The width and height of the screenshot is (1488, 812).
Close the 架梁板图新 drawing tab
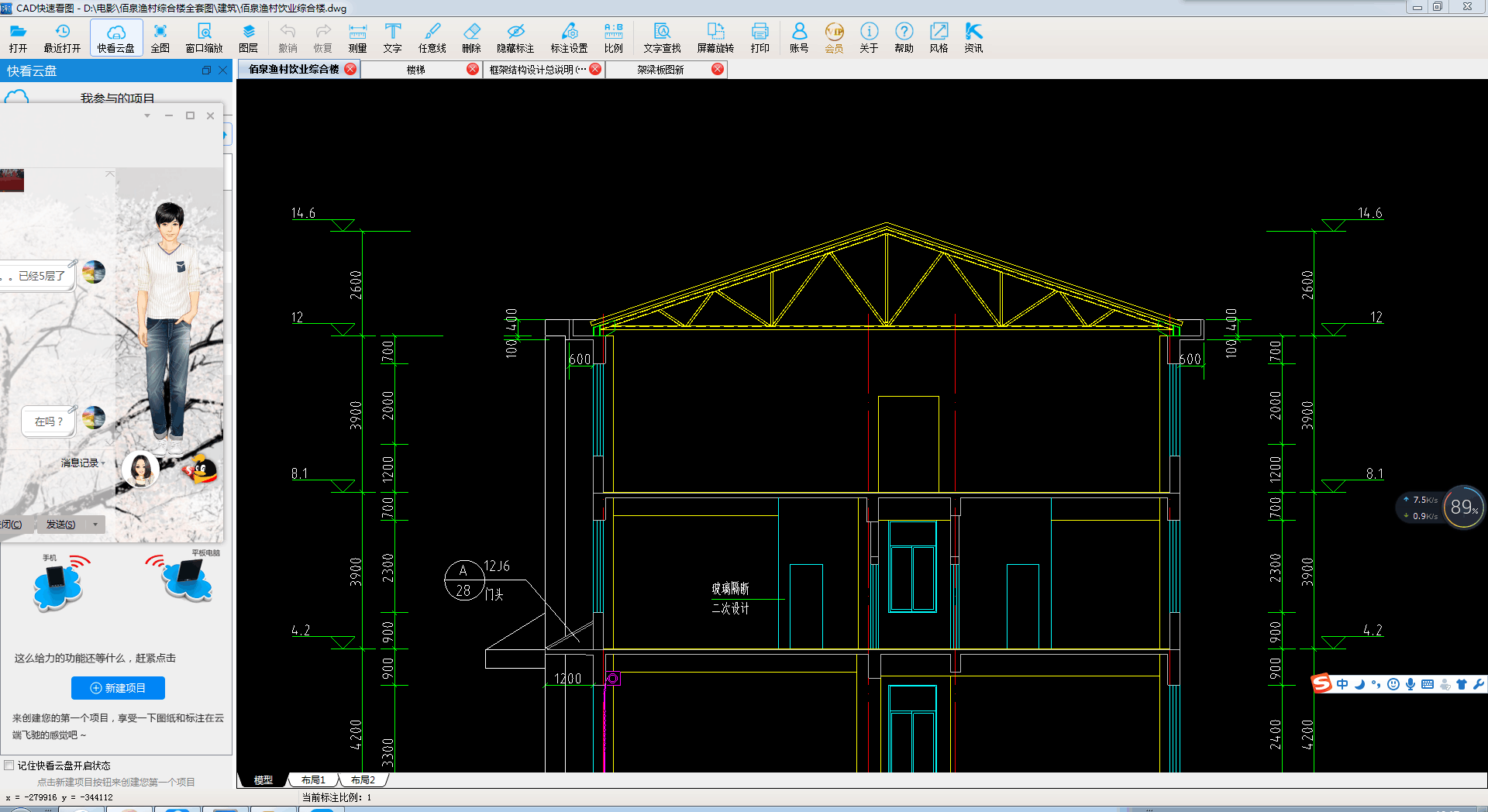718,69
